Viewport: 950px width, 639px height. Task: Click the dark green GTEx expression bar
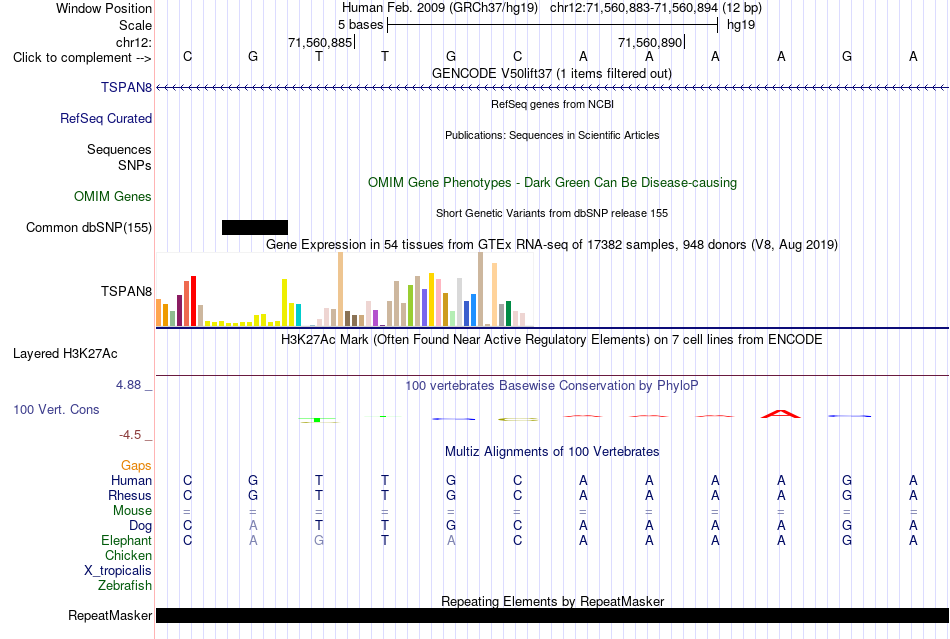[509, 314]
